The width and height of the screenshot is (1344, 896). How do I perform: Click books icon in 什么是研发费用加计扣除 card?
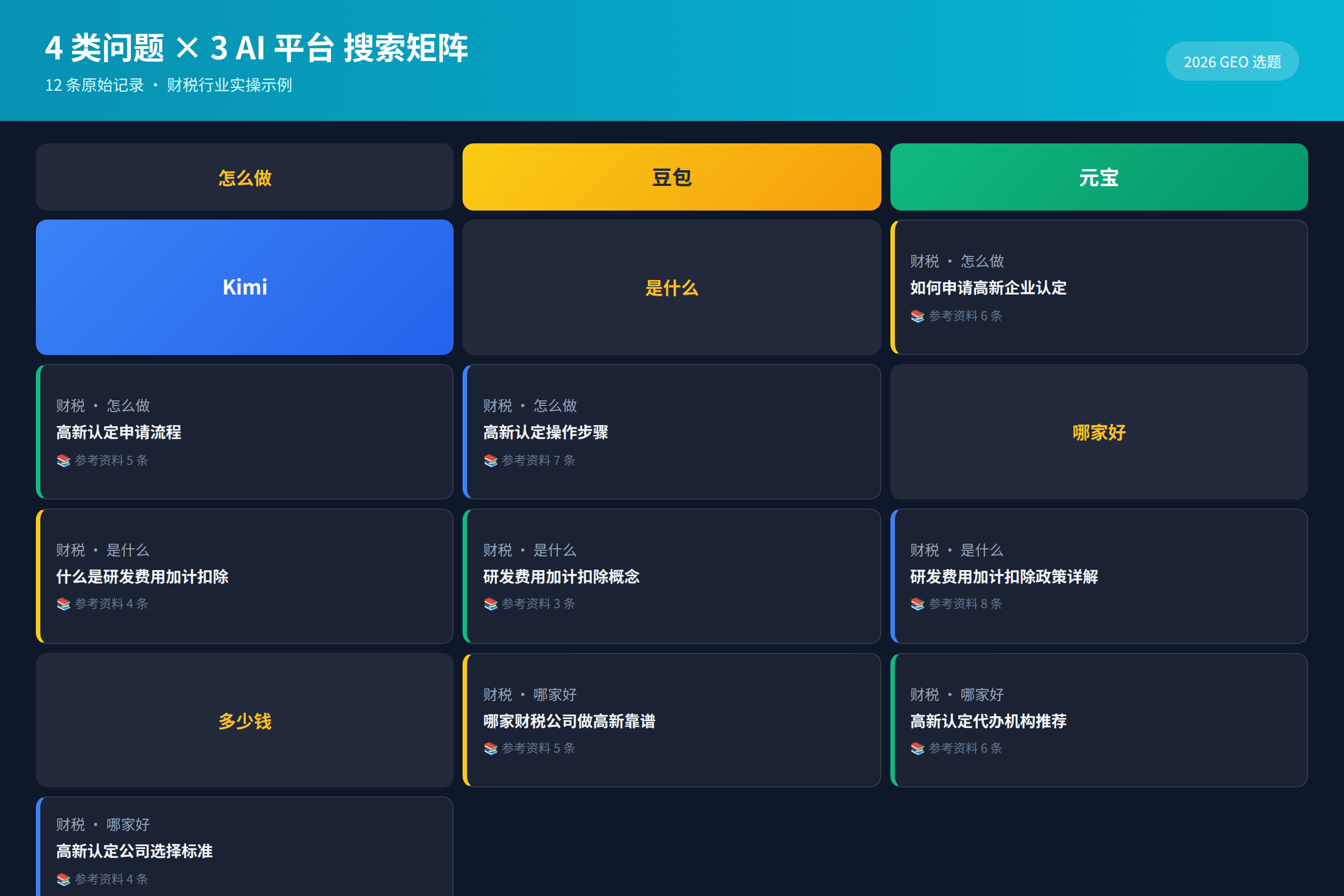point(63,604)
